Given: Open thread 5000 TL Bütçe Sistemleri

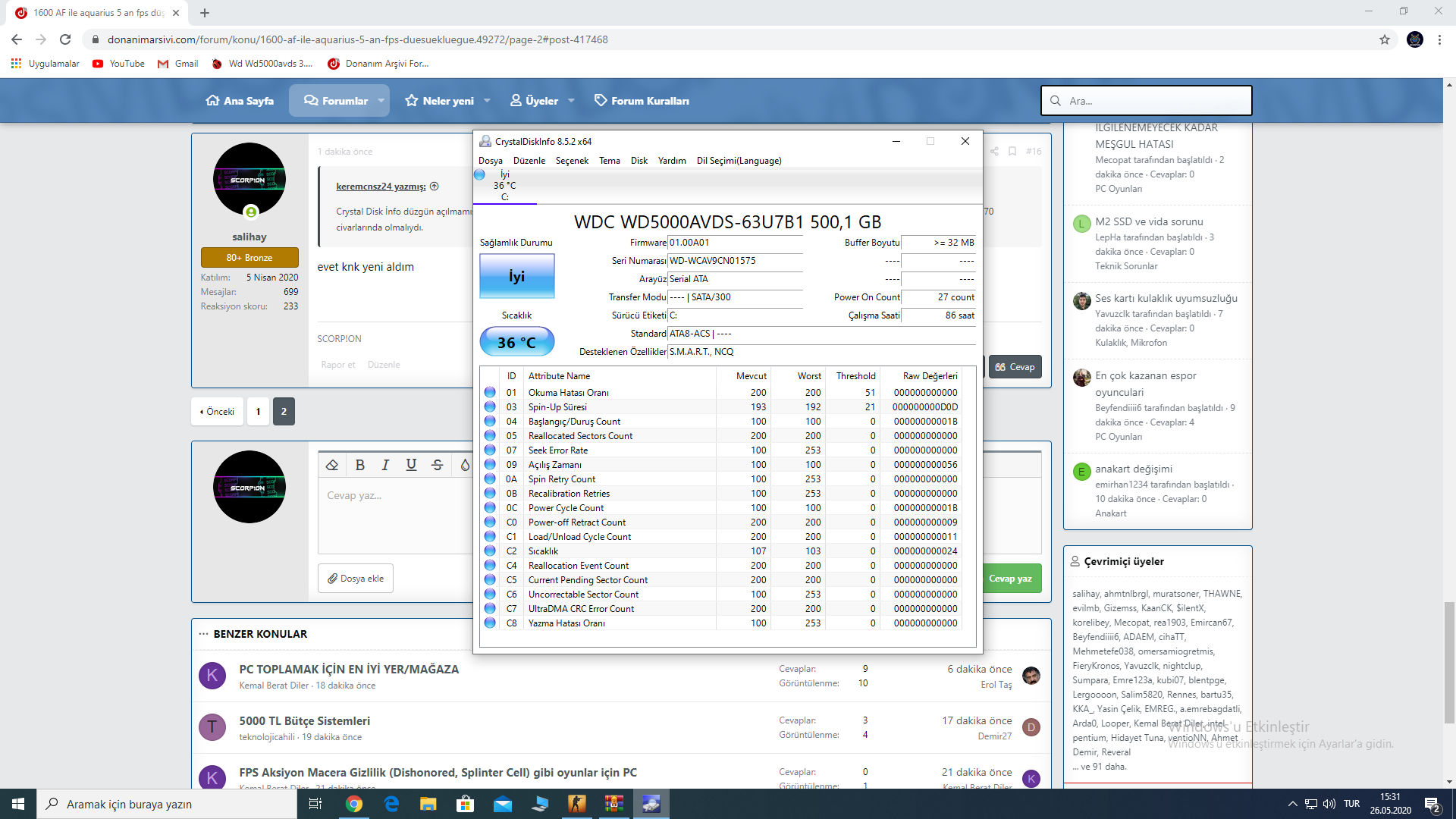Looking at the screenshot, I should (x=305, y=721).
